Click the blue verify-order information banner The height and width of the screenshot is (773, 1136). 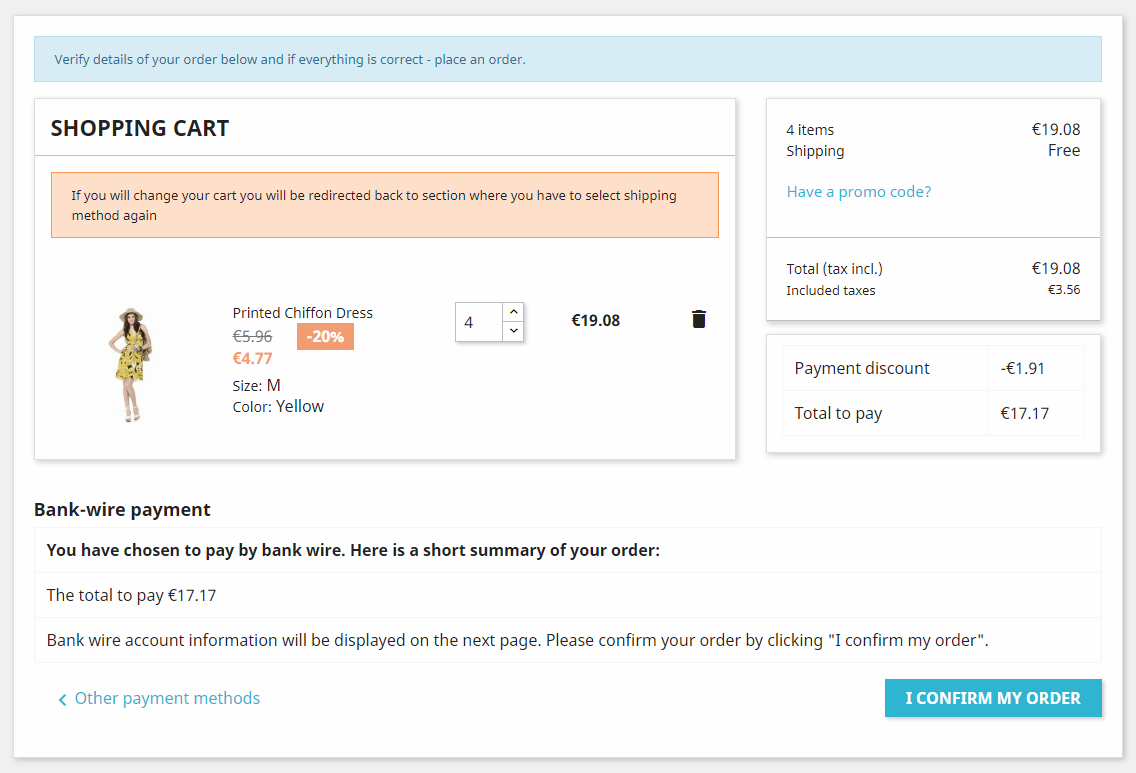(567, 59)
